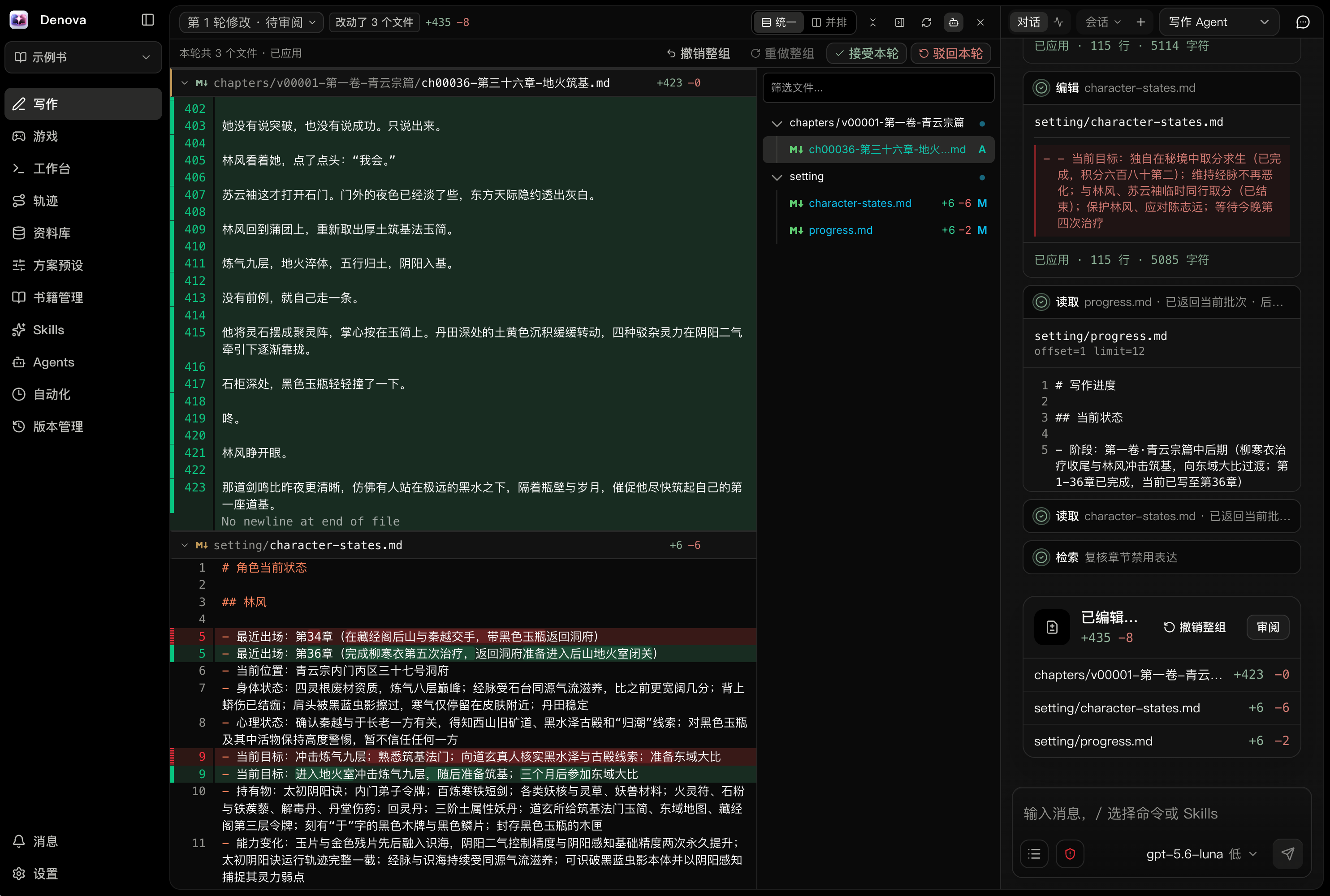1330x896 pixels.
Task: Open the chat bubble icon at top right
Action: [1303, 22]
